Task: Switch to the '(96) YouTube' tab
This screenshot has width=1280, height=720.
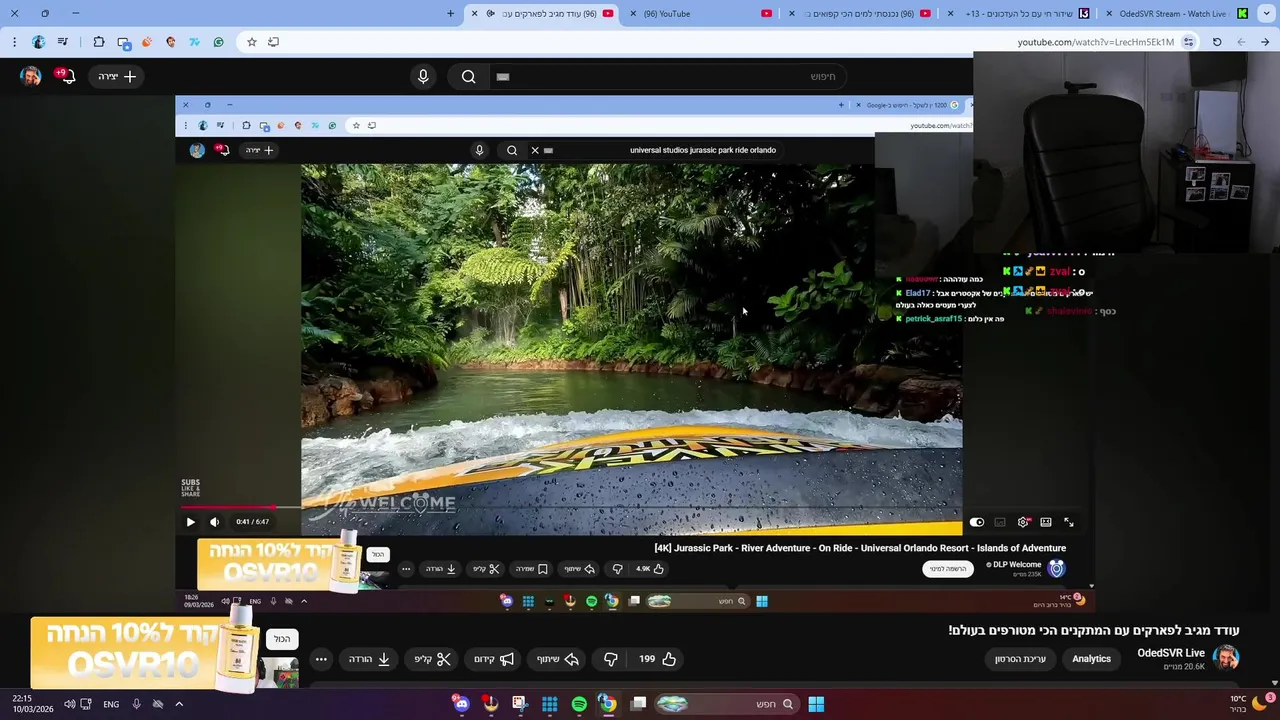Action: click(x=700, y=14)
